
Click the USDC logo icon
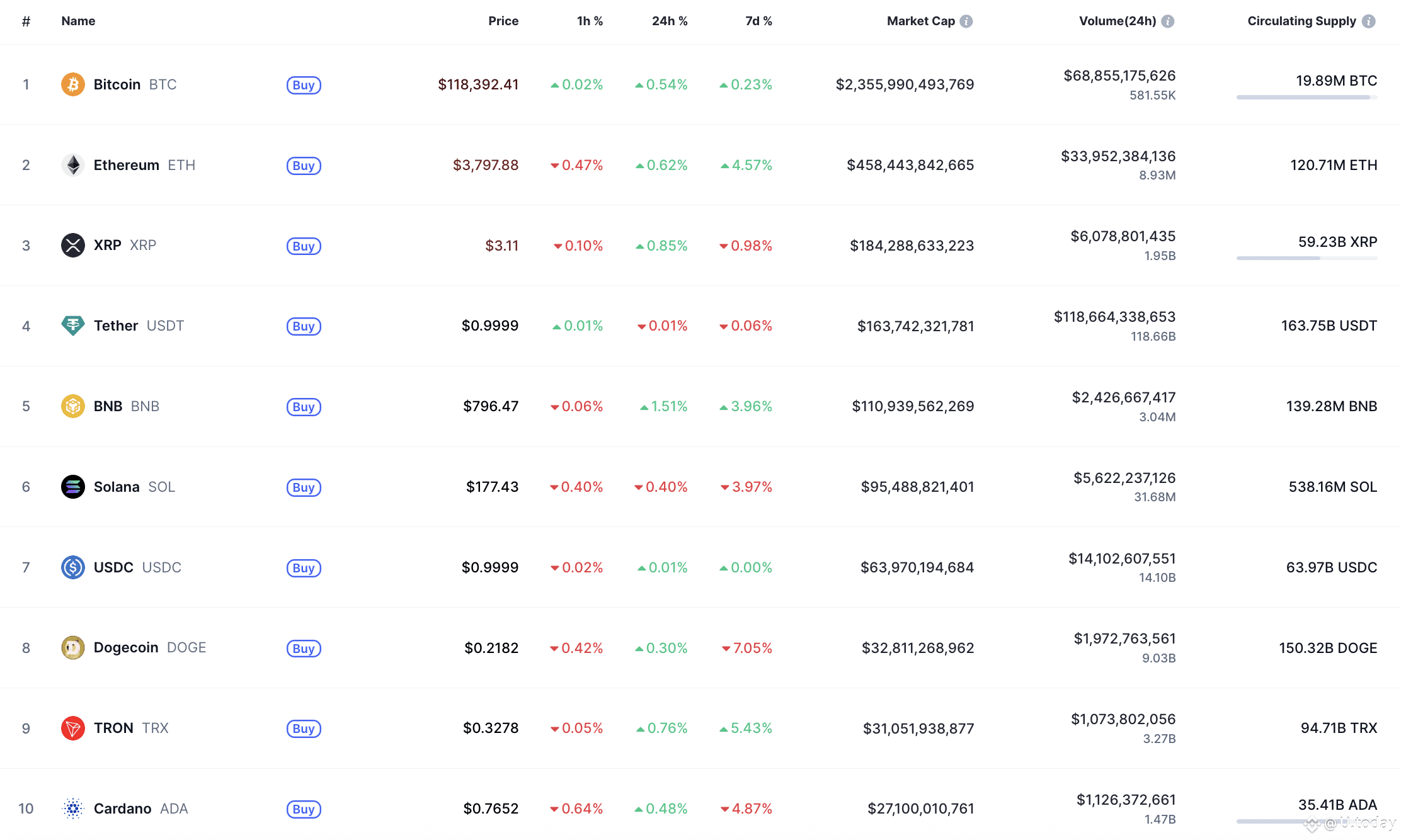(73, 567)
